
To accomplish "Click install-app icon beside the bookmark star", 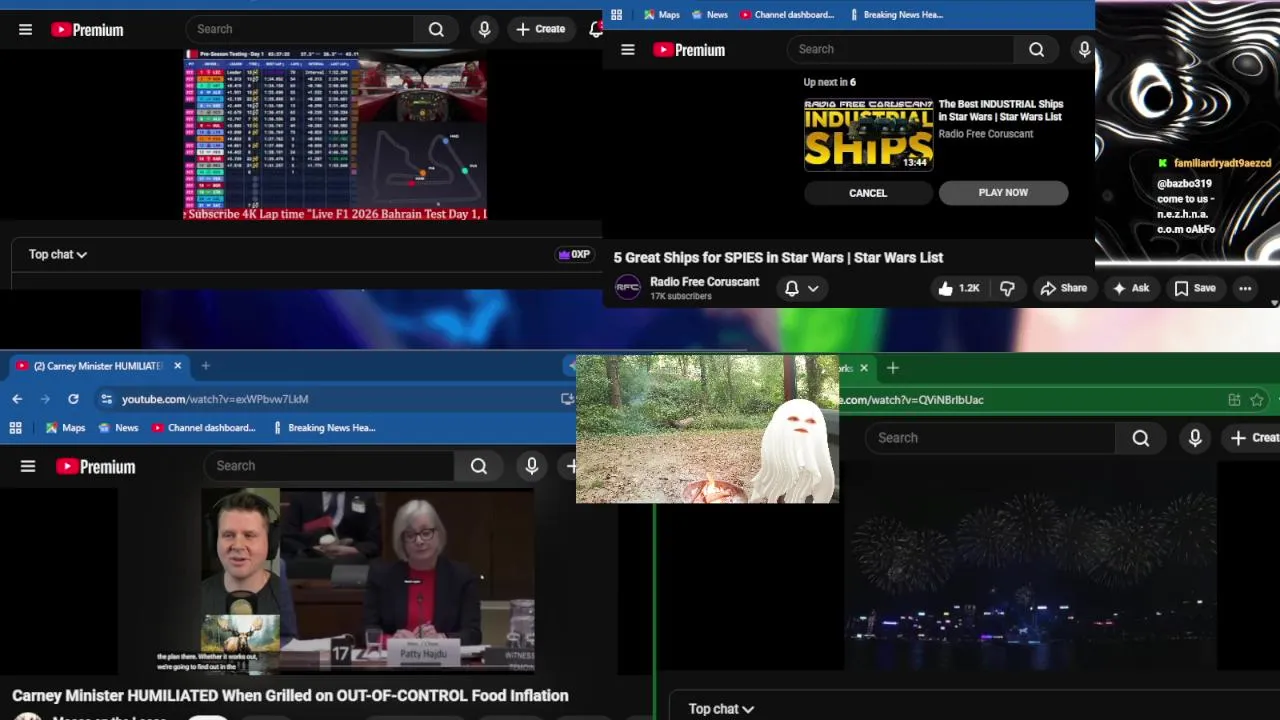I will pyautogui.click(x=1234, y=400).
